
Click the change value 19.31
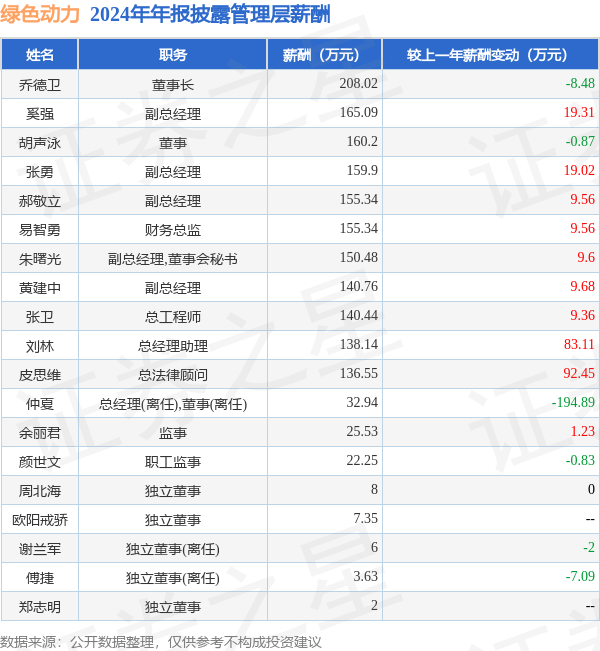(x=579, y=113)
